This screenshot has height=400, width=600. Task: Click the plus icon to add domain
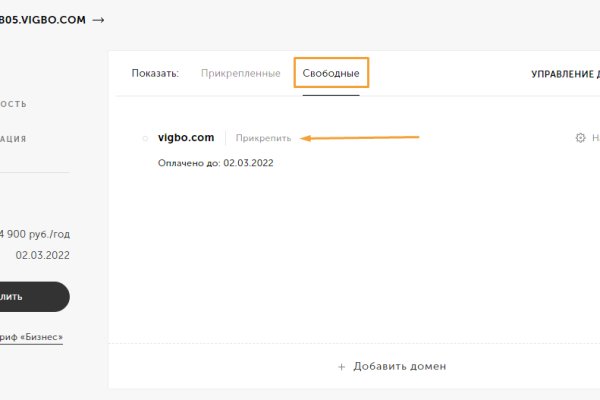[341, 367]
